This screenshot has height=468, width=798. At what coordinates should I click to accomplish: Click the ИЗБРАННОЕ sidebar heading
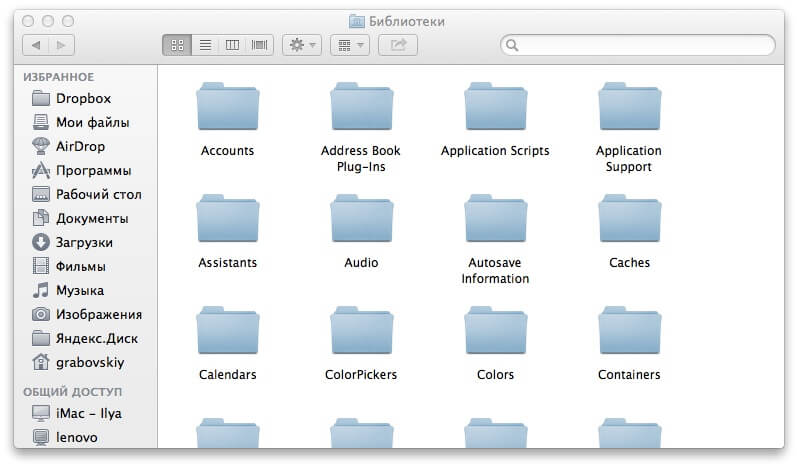[x=59, y=77]
